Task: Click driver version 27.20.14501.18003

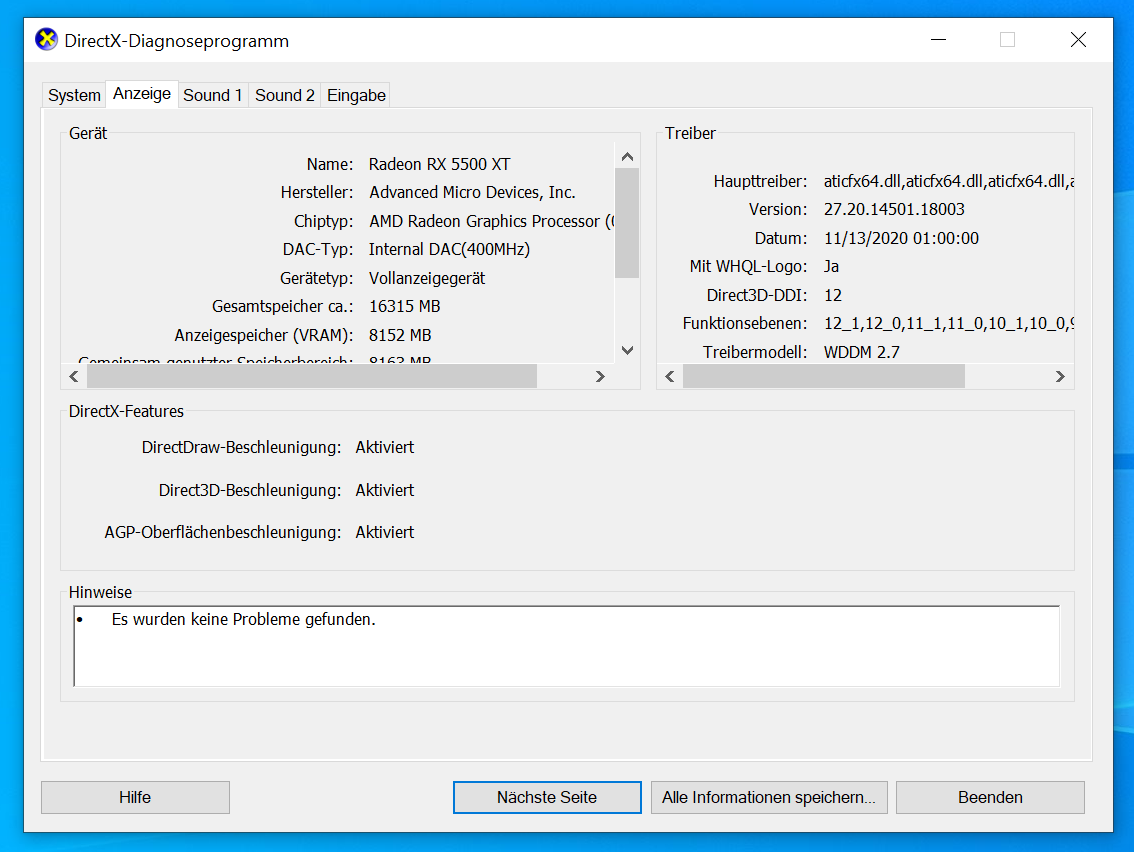Action: pos(894,210)
